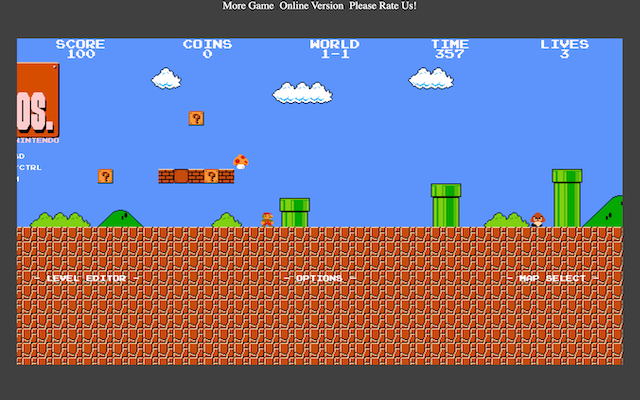
Task: Follow the Please Rate Us! link
Action: click(x=383, y=6)
